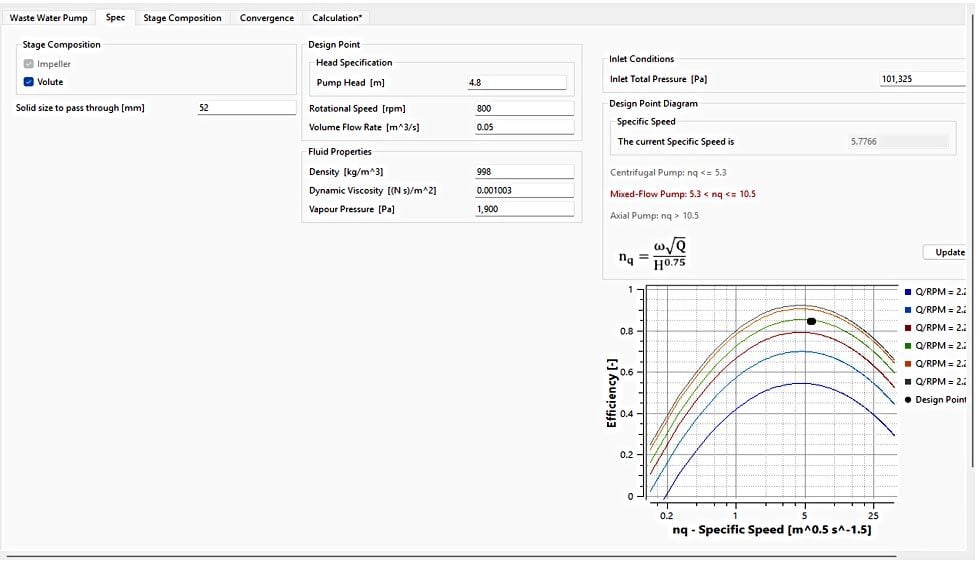Open the Stage Composition tab

tap(182, 17)
